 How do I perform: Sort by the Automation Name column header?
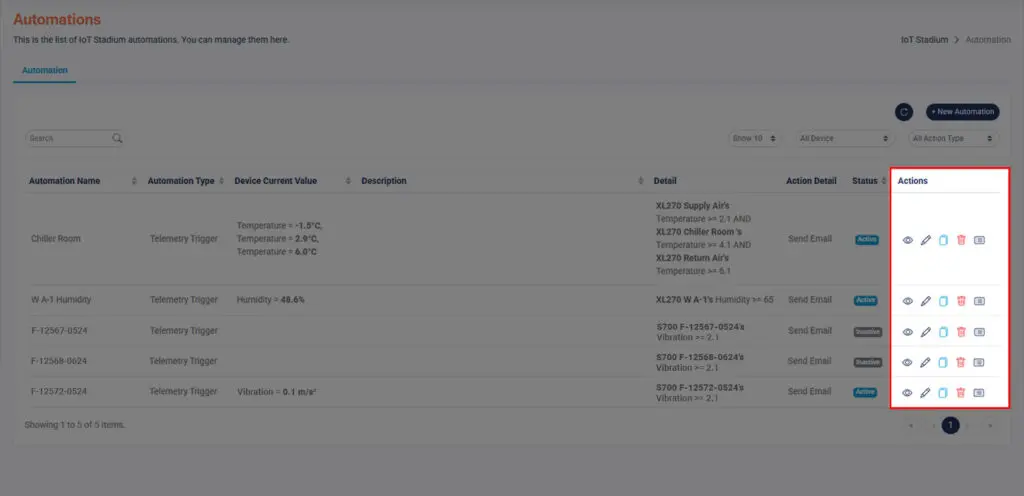click(x=65, y=181)
